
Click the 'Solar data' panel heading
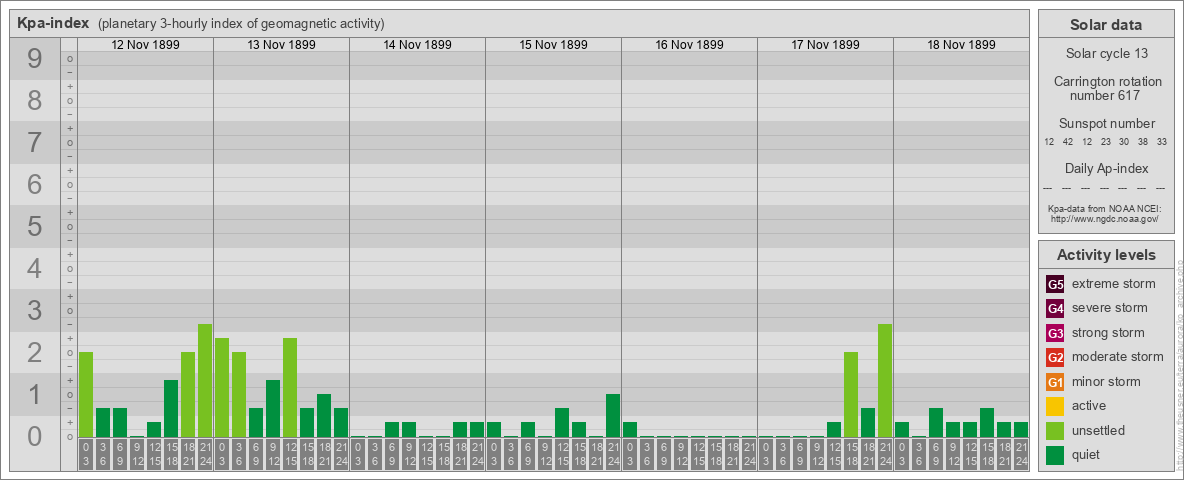[x=1105, y=25]
